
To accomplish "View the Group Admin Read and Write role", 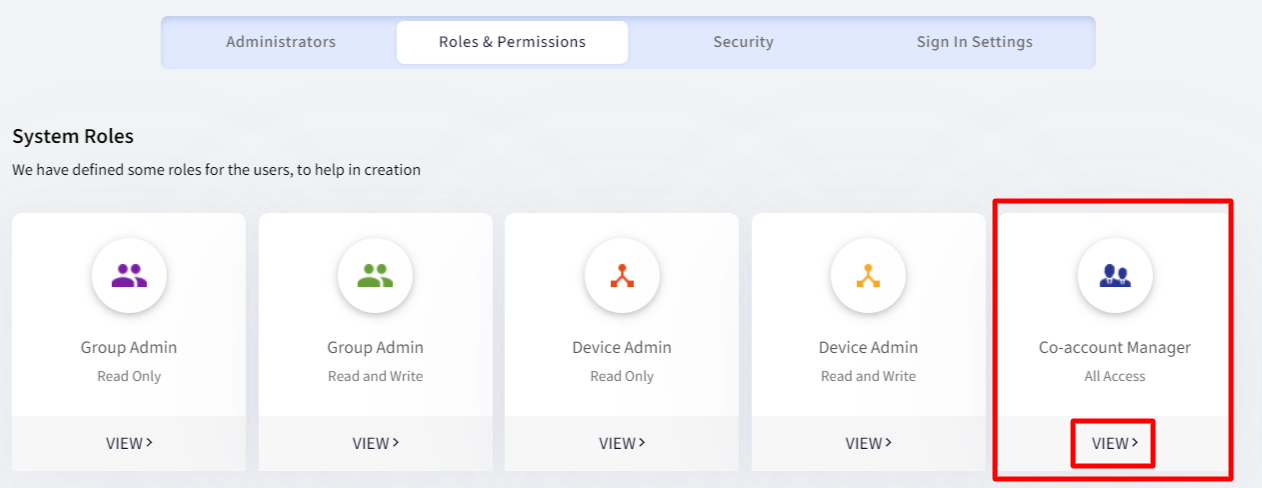I will 375,443.
